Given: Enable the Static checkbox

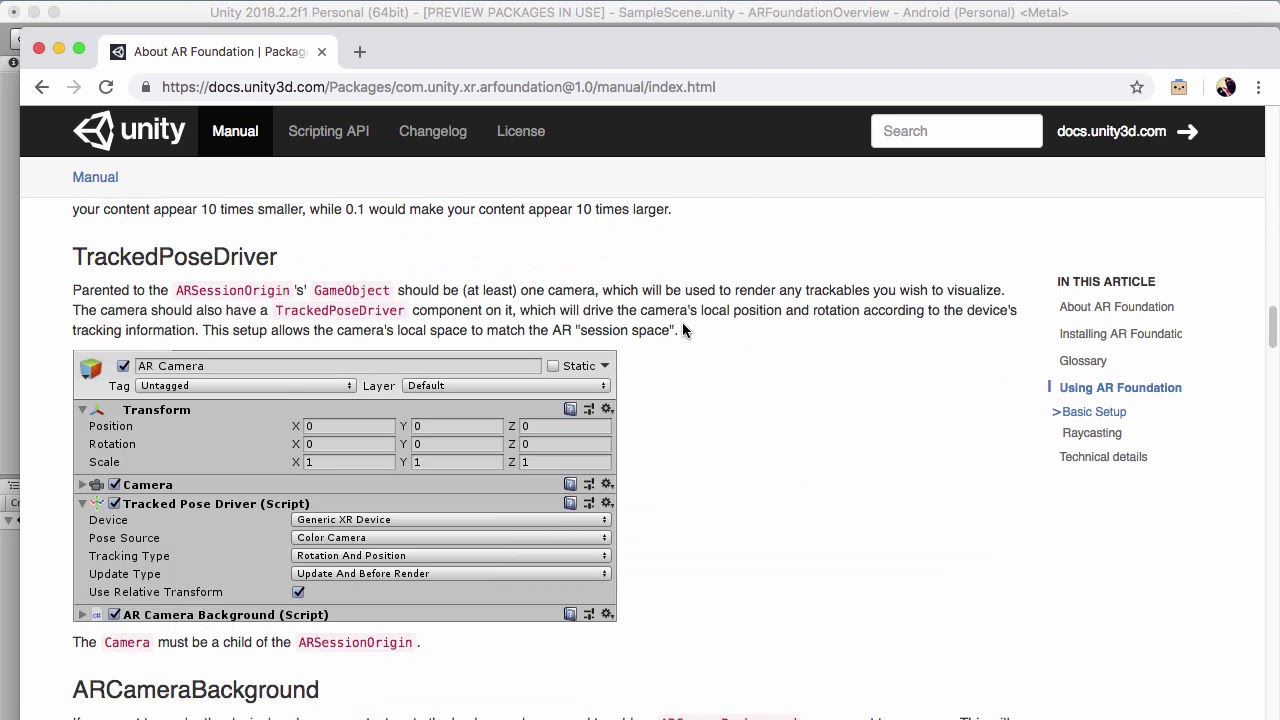Looking at the screenshot, I should tap(553, 366).
